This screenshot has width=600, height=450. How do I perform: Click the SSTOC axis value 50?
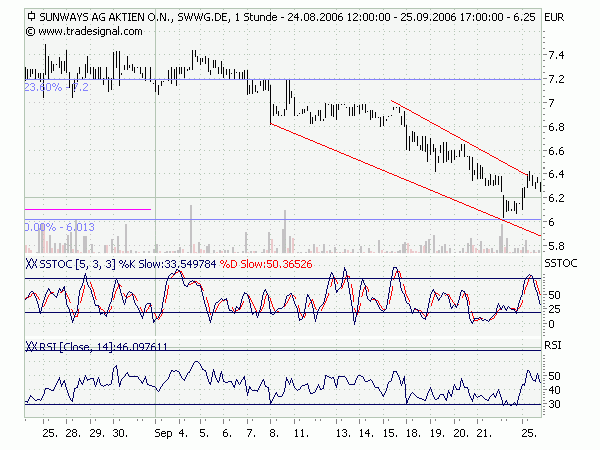(554, 295)
